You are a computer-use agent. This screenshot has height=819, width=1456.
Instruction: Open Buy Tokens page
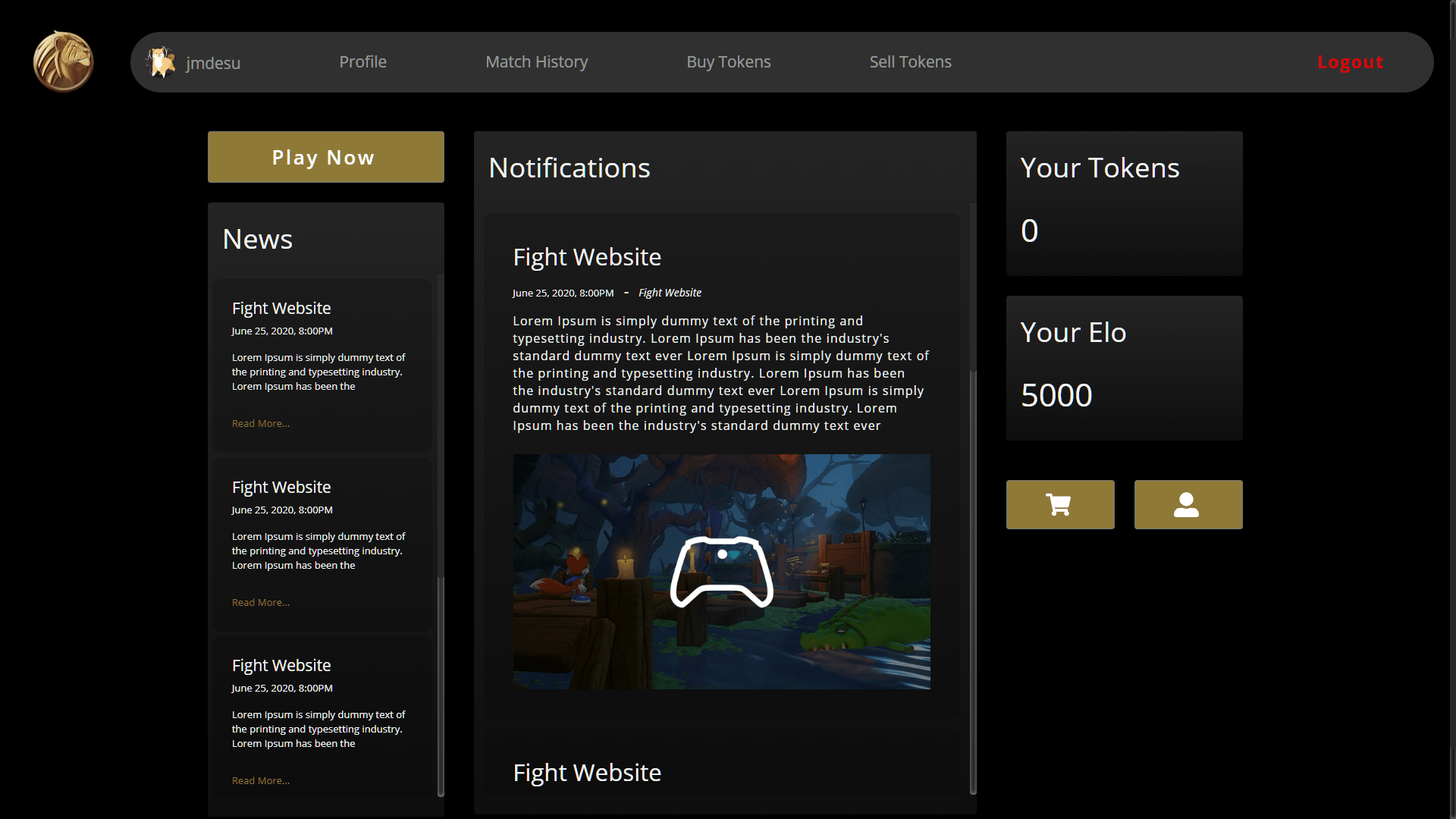(x=729, y=62)
